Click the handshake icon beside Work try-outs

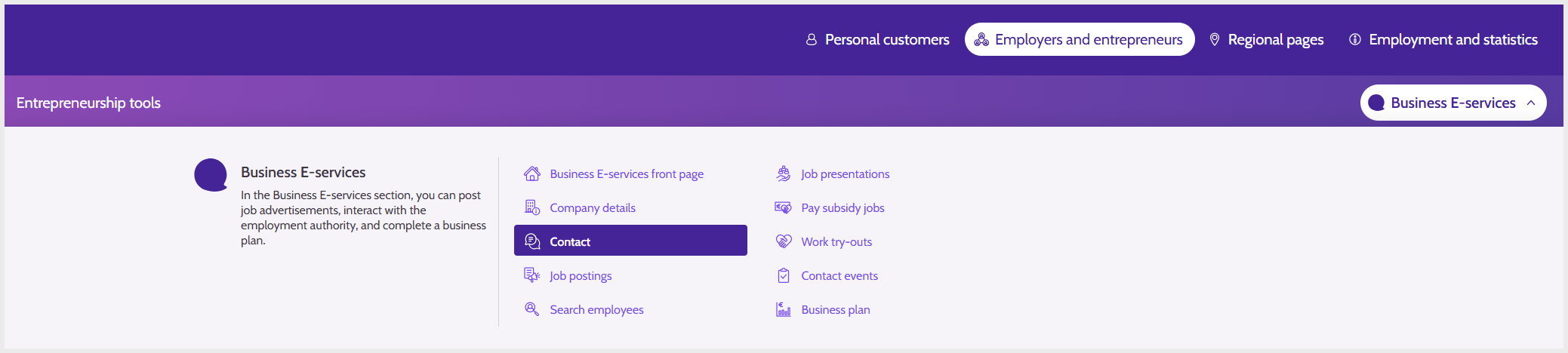click(x=784, y=241)
